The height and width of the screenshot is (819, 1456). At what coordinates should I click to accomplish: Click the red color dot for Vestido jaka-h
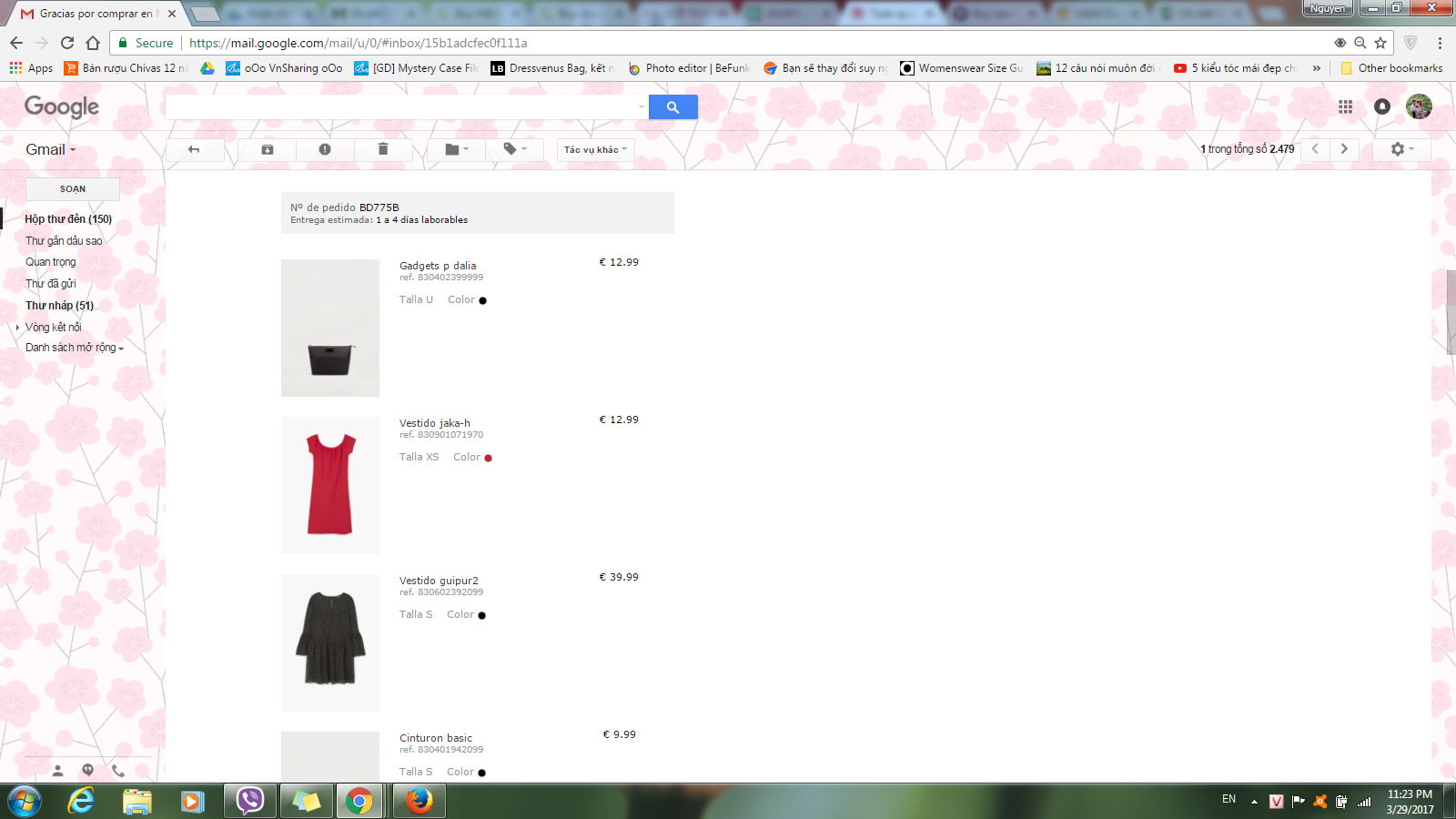(x=489, y=458)
